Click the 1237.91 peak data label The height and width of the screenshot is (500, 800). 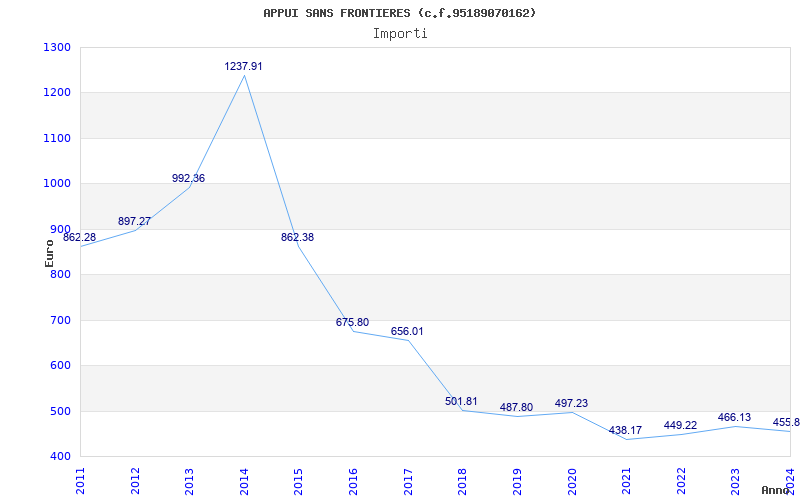tap(243, 66)
